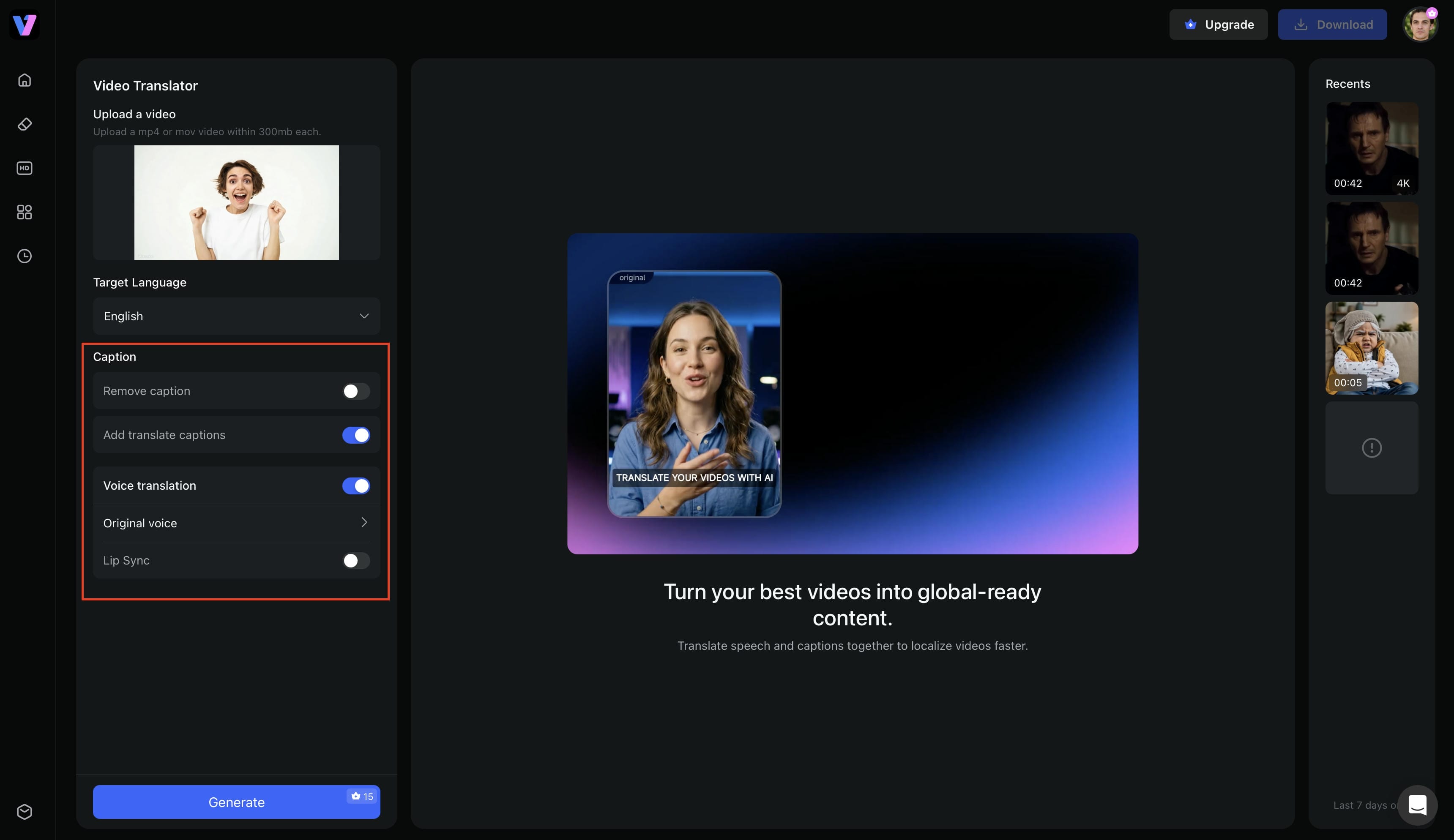The height and width of the screenshot is (840, 1454).
Task: Open the 00:05 baby recent video
Action: pyautogui.click(x=1372, y=348)
